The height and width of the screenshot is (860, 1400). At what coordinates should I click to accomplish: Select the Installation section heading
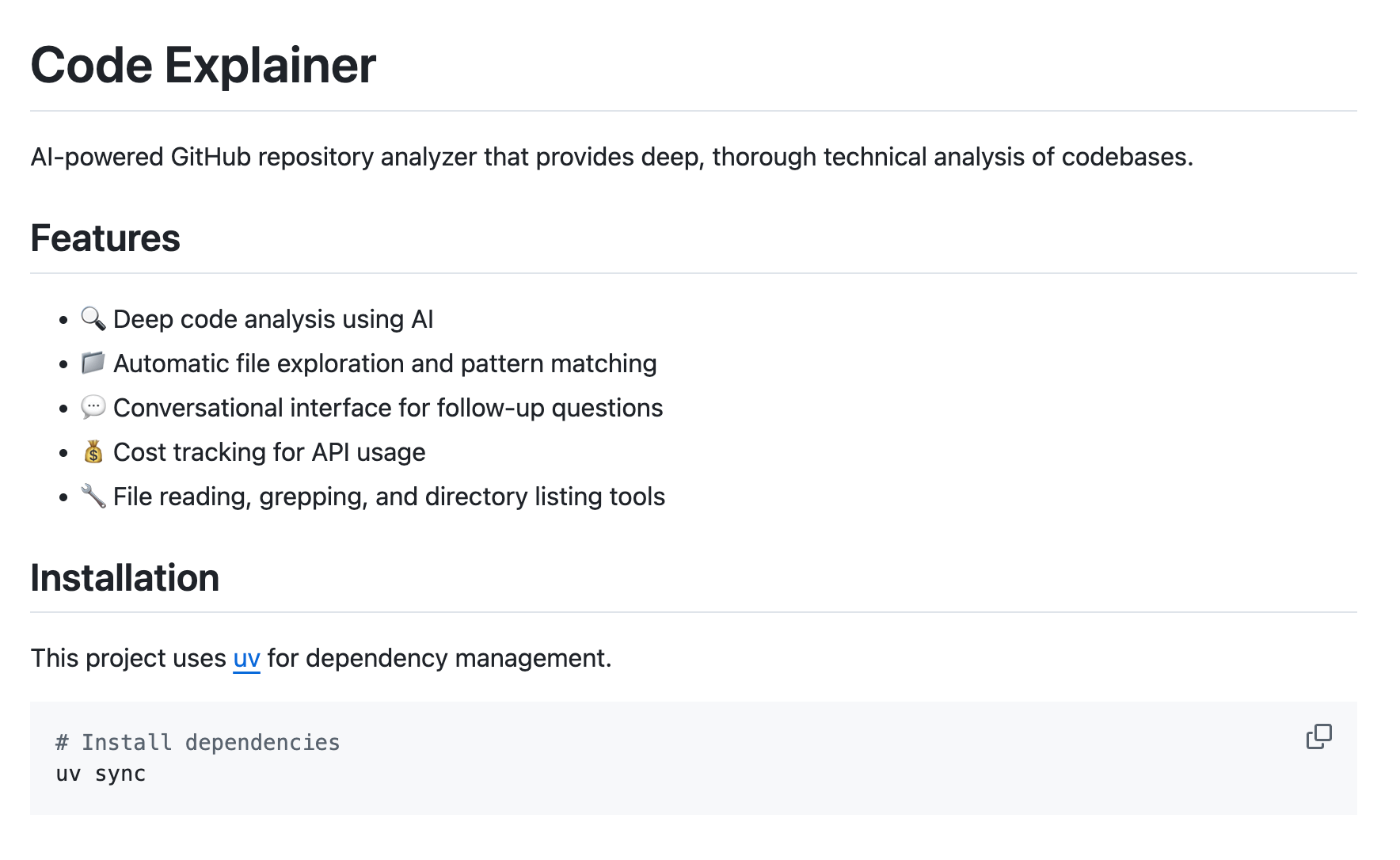[124, 578]
